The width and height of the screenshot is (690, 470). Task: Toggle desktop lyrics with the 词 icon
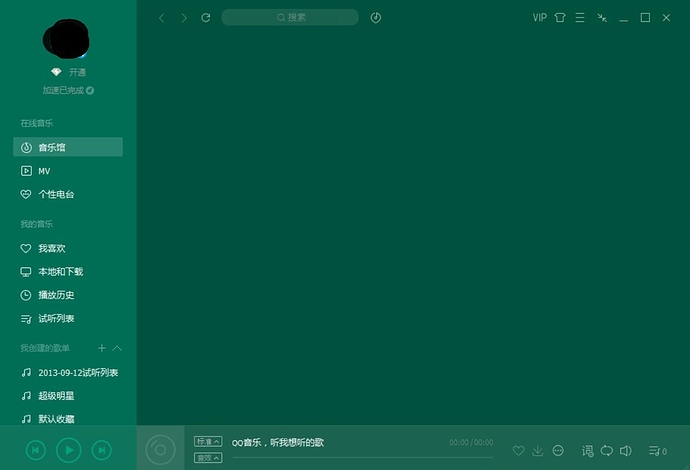coord(587,451)
